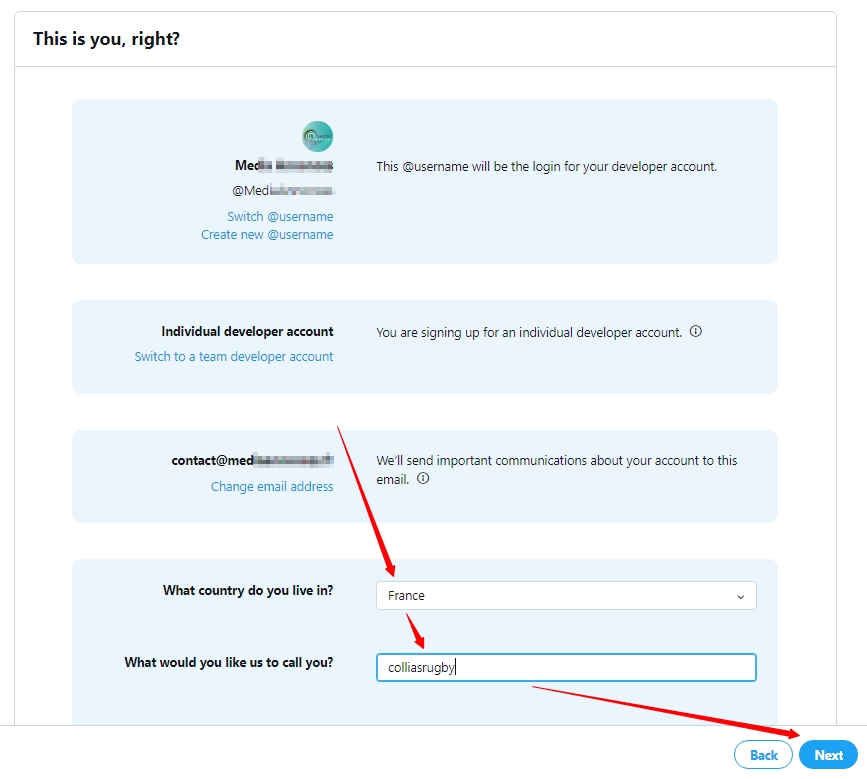Click the chevron arrow in country selector
This screenshot has height=779, width=867.
pos(740,597)
